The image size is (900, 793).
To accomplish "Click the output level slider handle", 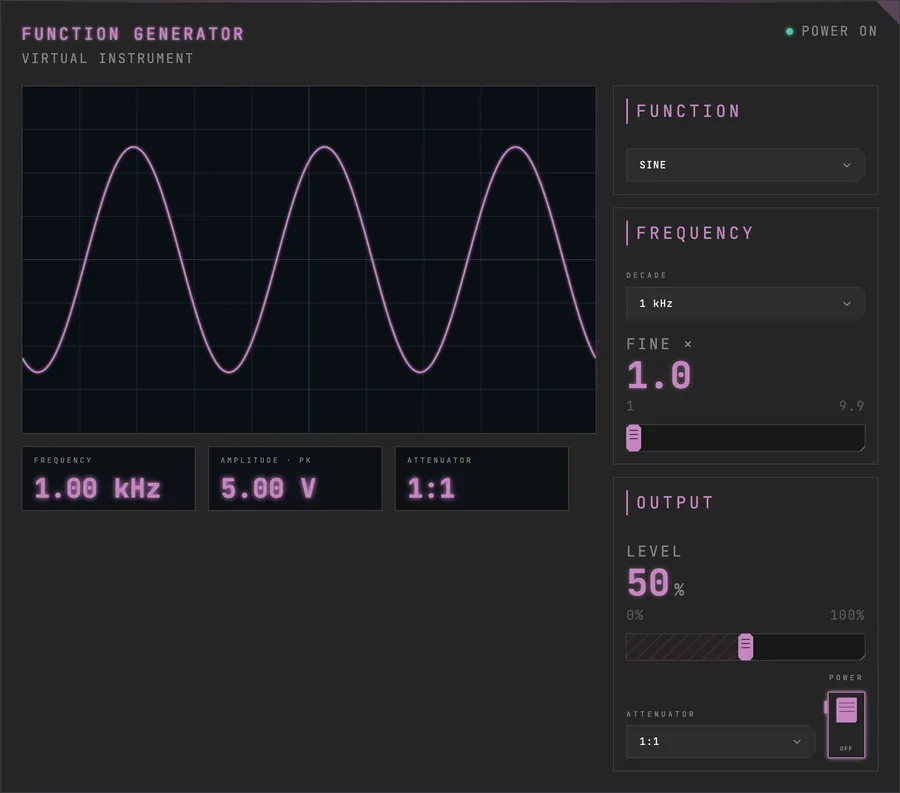I will [745, 647].
